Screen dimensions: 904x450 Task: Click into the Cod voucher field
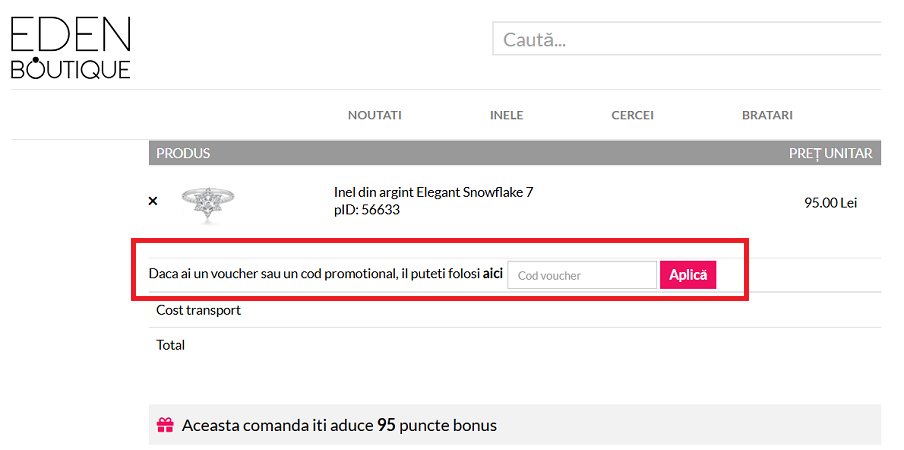(x=581, y=275)
